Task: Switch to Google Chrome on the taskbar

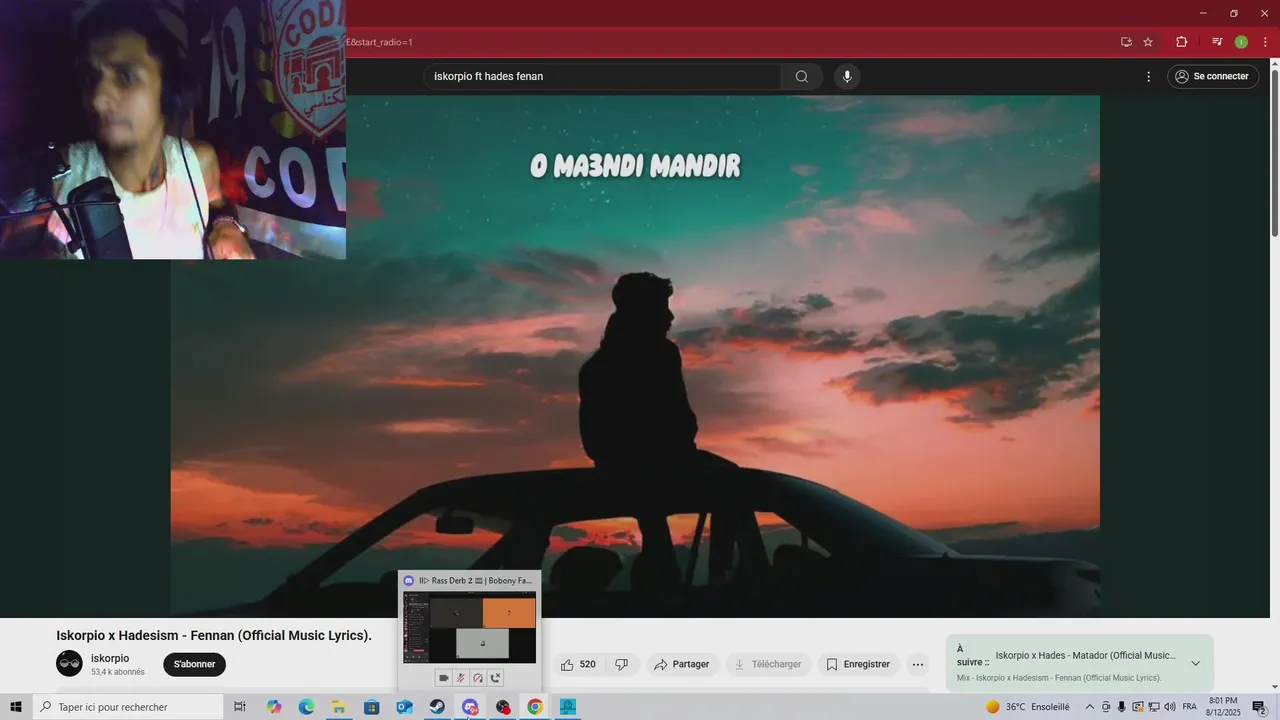Action: (535, 707)
